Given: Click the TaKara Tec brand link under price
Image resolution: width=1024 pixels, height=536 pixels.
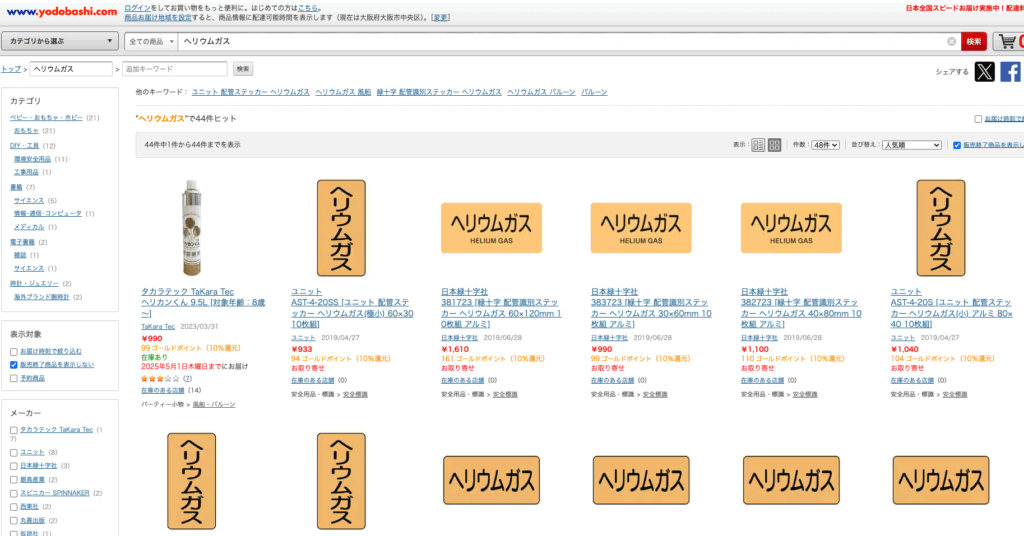Looking at the screenshot, I should pyautogui.click(x=158, y=326).
